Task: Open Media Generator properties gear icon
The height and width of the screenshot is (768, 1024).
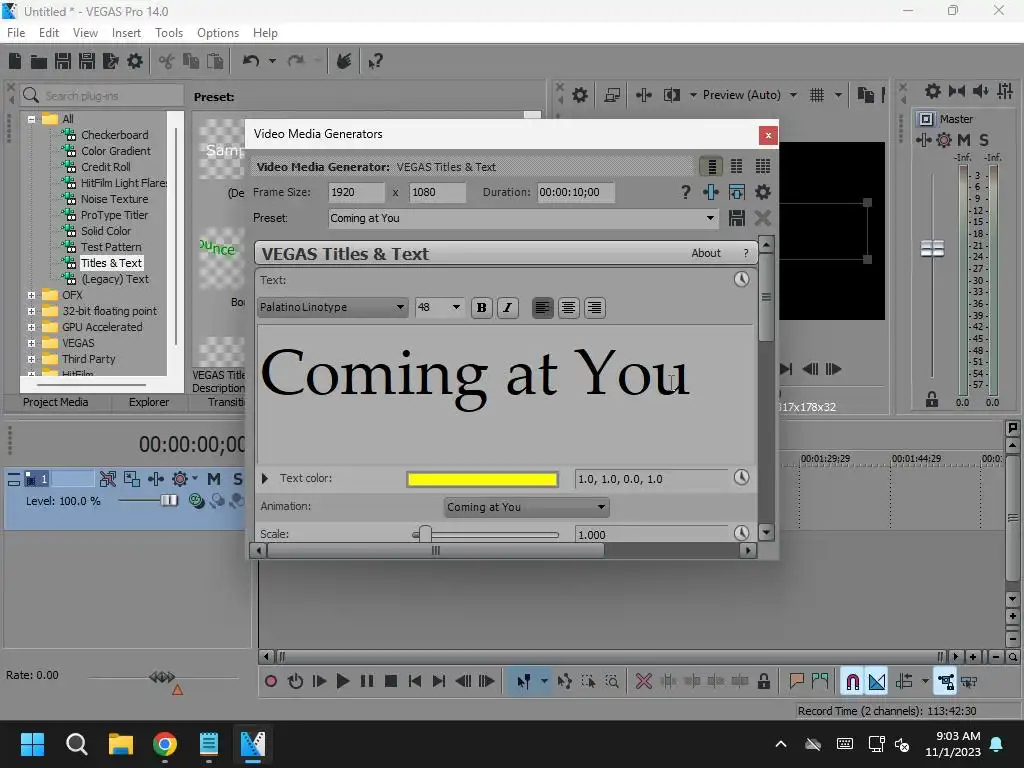Action: click(763, 192)
